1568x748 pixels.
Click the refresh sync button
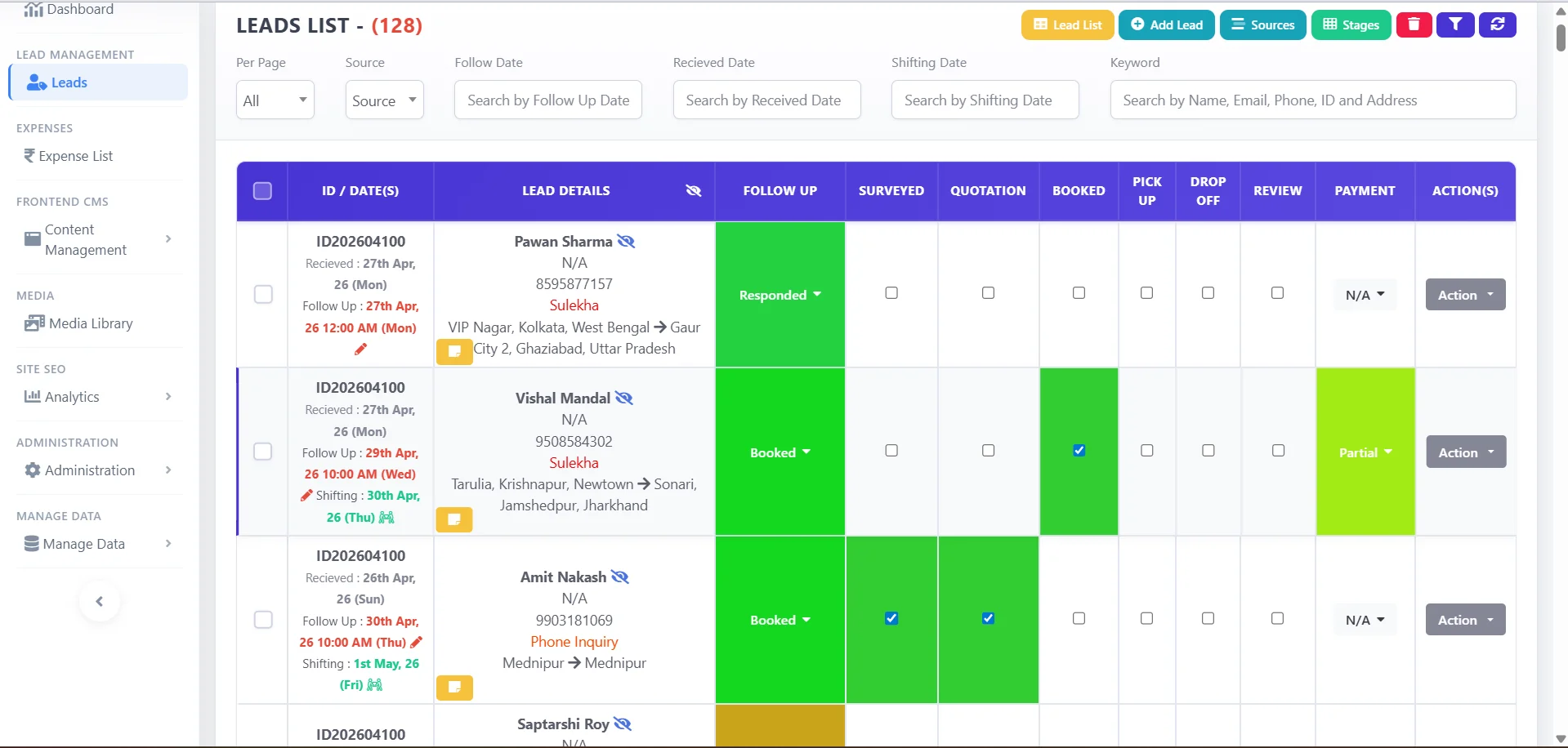click(x=1498, y=24)
